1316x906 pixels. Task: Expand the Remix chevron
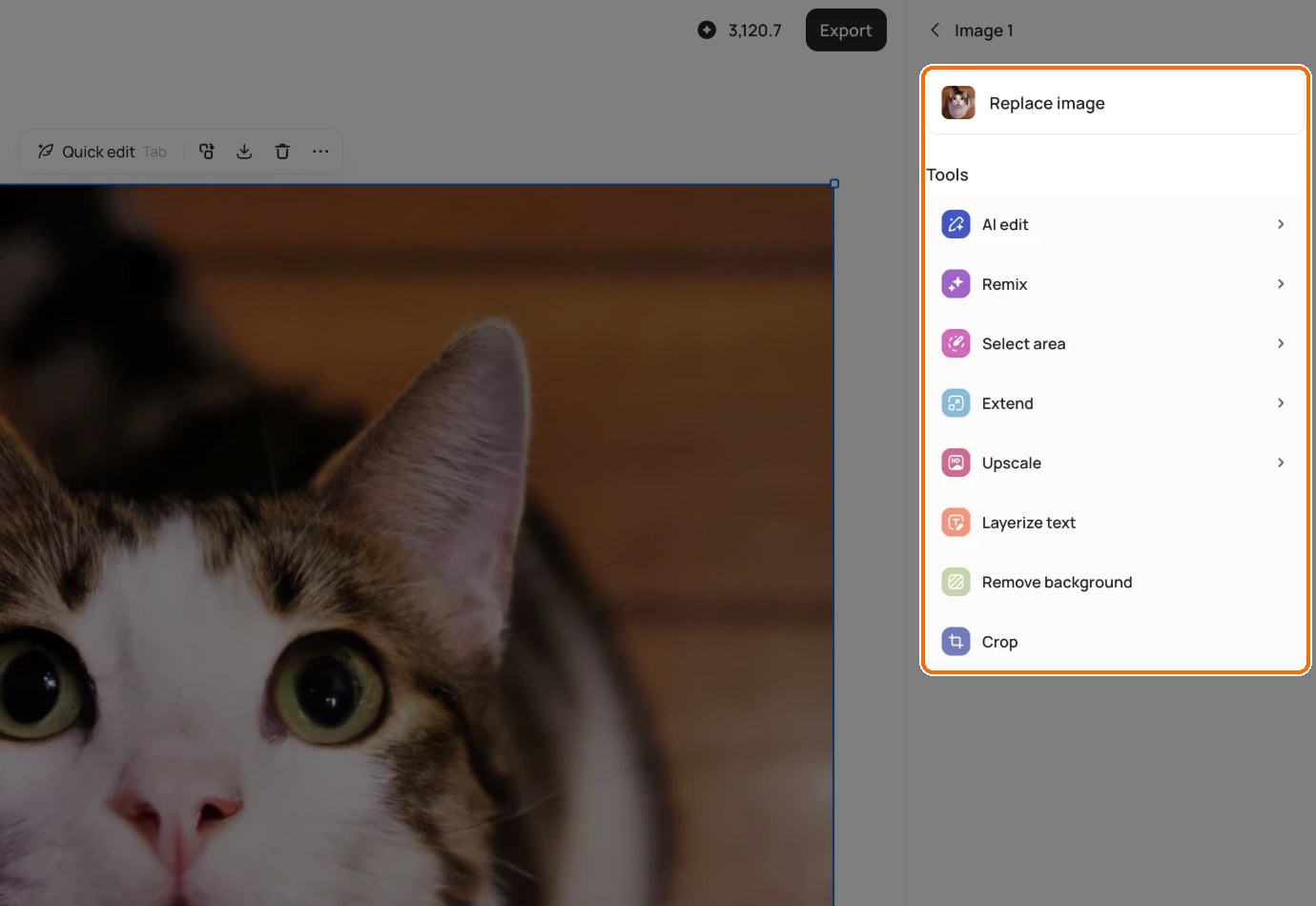(1281, 284)
